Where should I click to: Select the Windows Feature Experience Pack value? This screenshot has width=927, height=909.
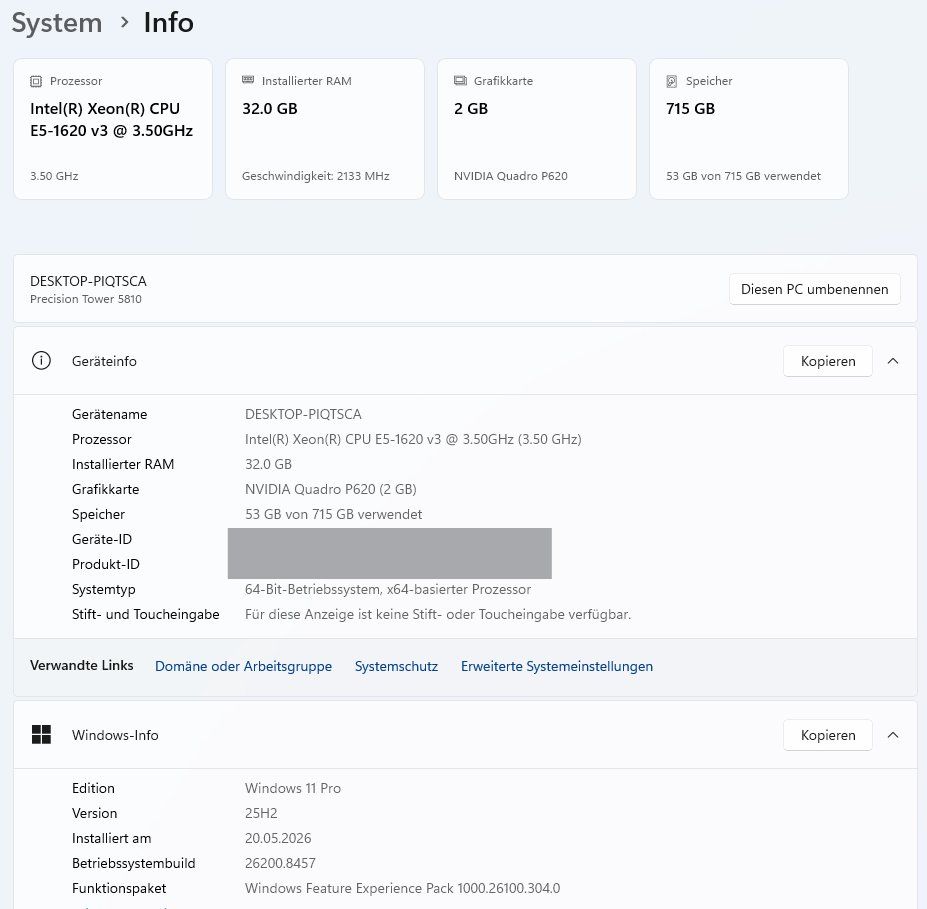click(403, 888)
